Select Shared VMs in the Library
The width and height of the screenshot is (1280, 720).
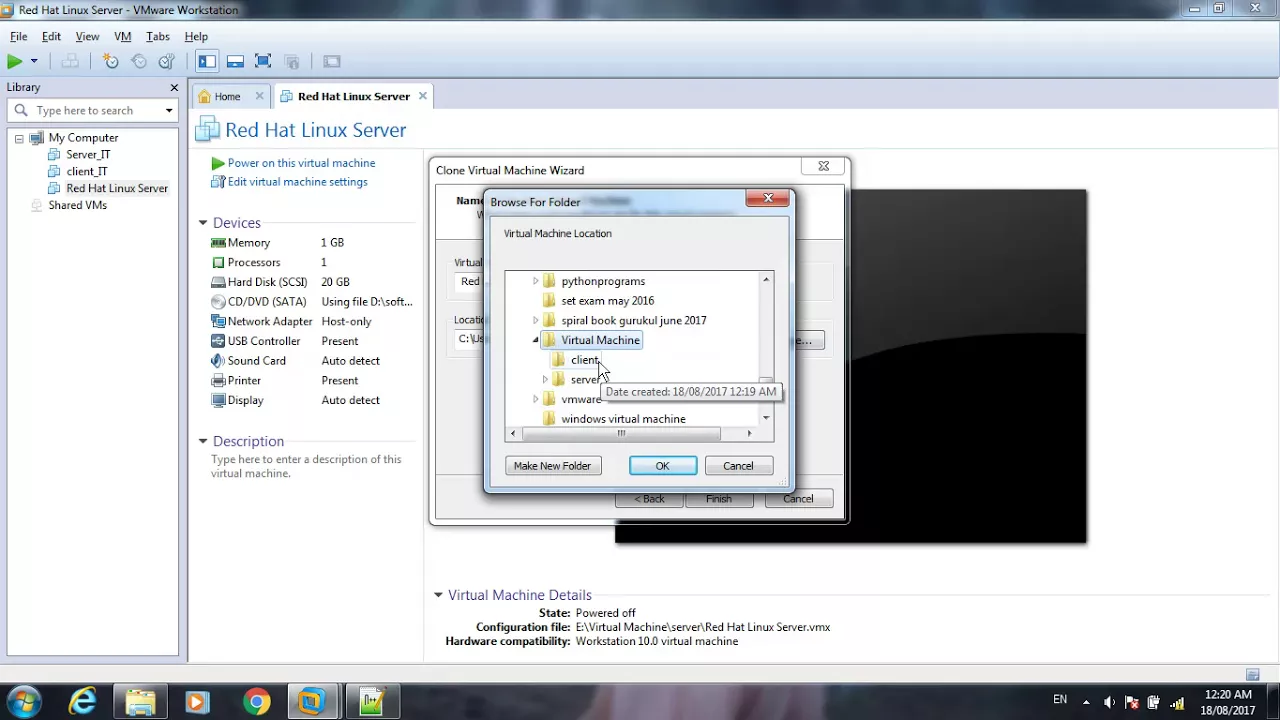[77, 205]
